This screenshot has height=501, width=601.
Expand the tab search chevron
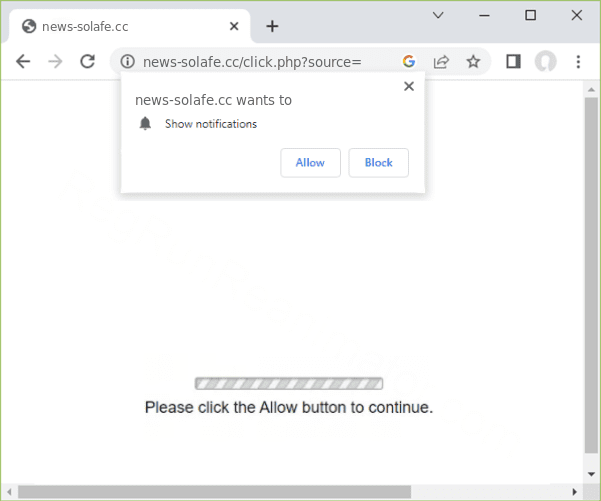[x=438, y=15]
